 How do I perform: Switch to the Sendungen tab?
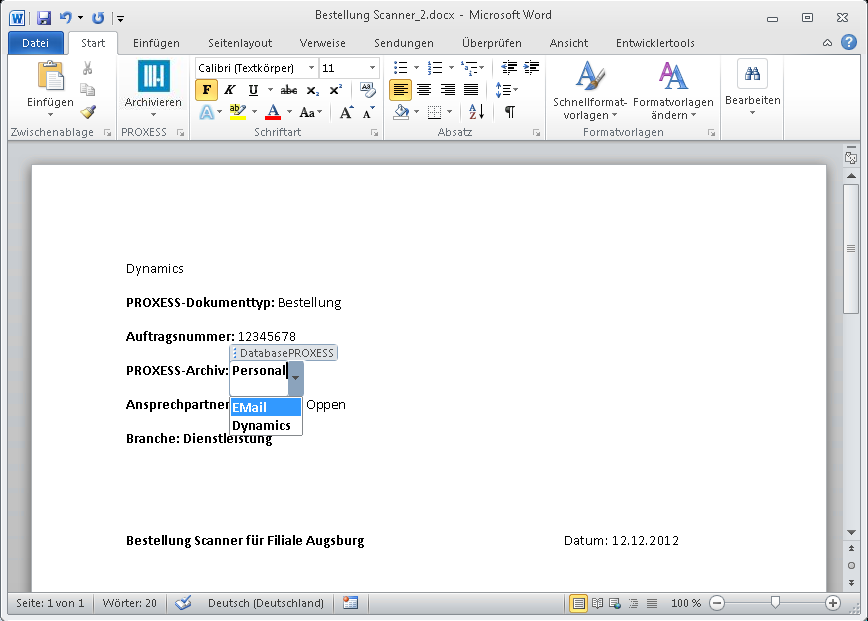pyautogui.click(x=404, y=43)
